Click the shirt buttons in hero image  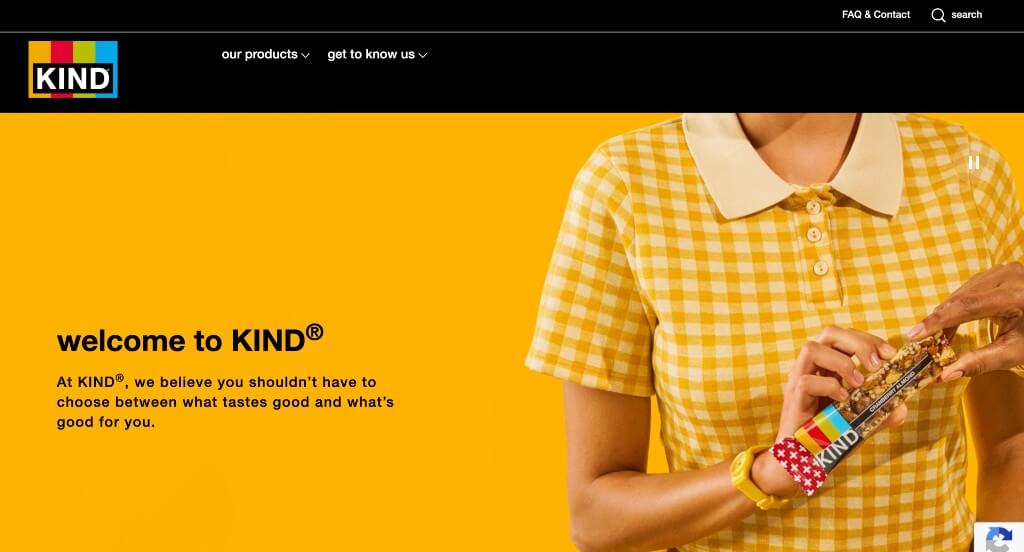click(816, 237)
